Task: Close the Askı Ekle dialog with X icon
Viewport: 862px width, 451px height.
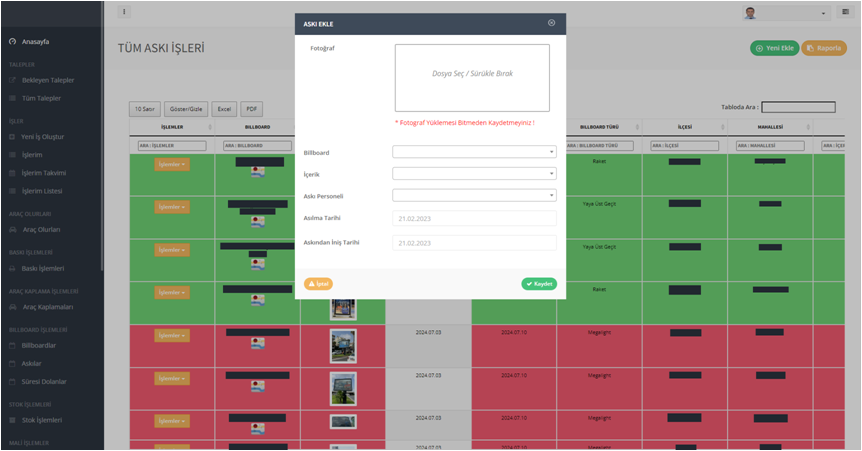Action: coord(551,22)
